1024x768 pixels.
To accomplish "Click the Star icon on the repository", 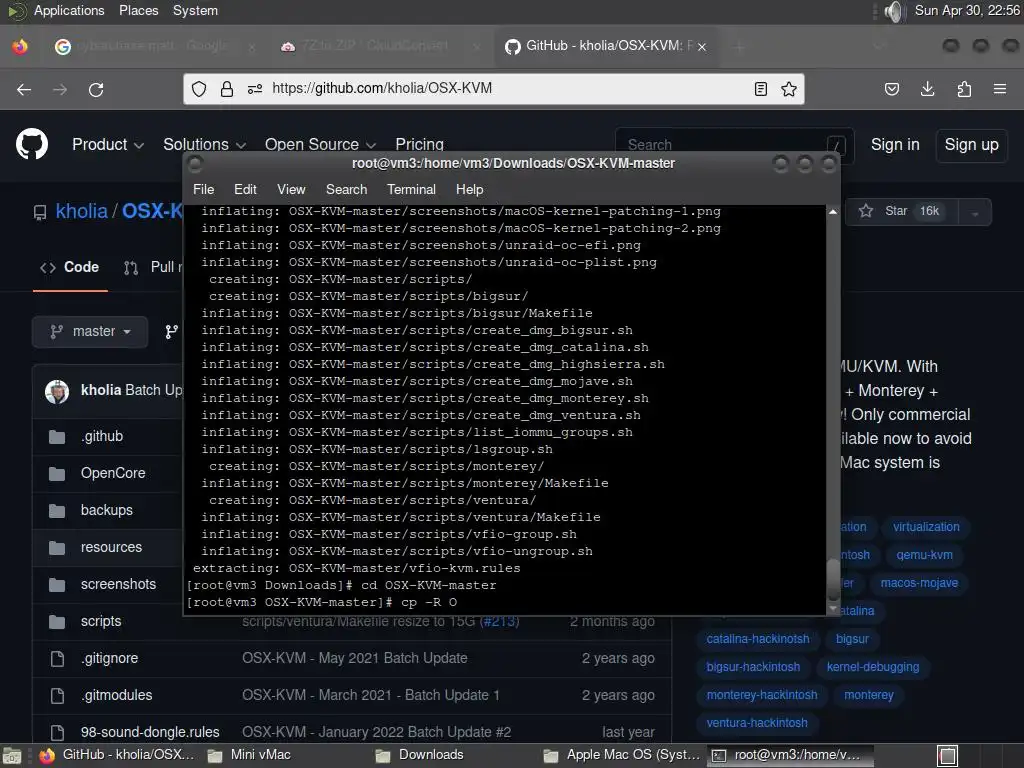I will click(866, 211).
